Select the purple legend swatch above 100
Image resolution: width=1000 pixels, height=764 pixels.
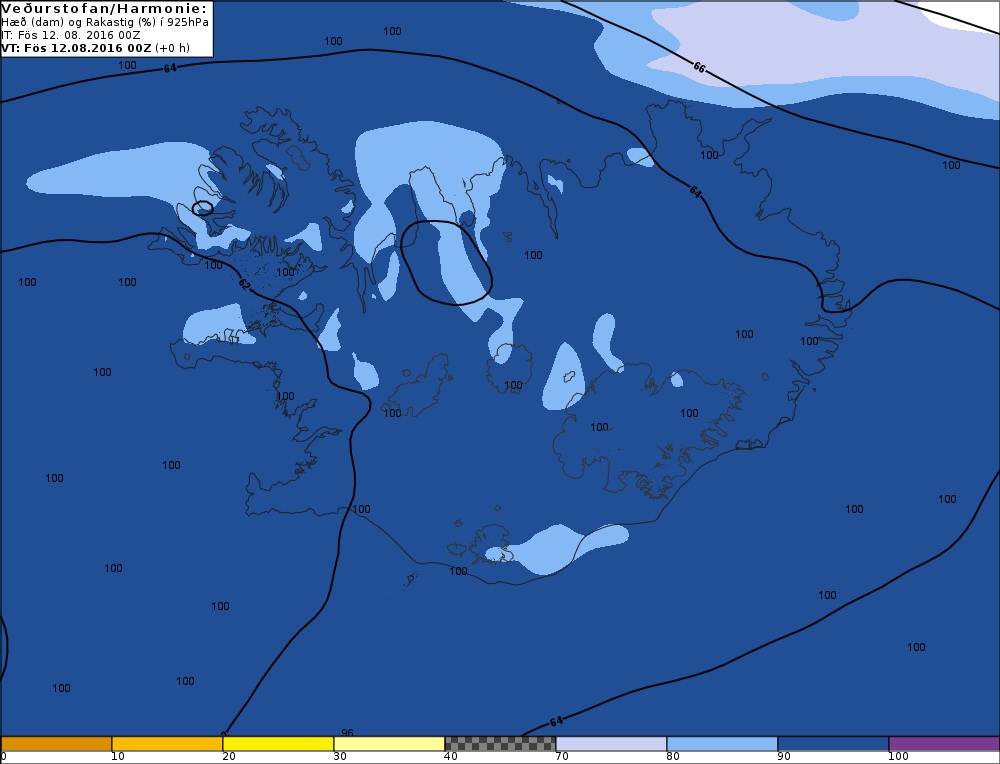pyautogui.click(x=944, y=744)
